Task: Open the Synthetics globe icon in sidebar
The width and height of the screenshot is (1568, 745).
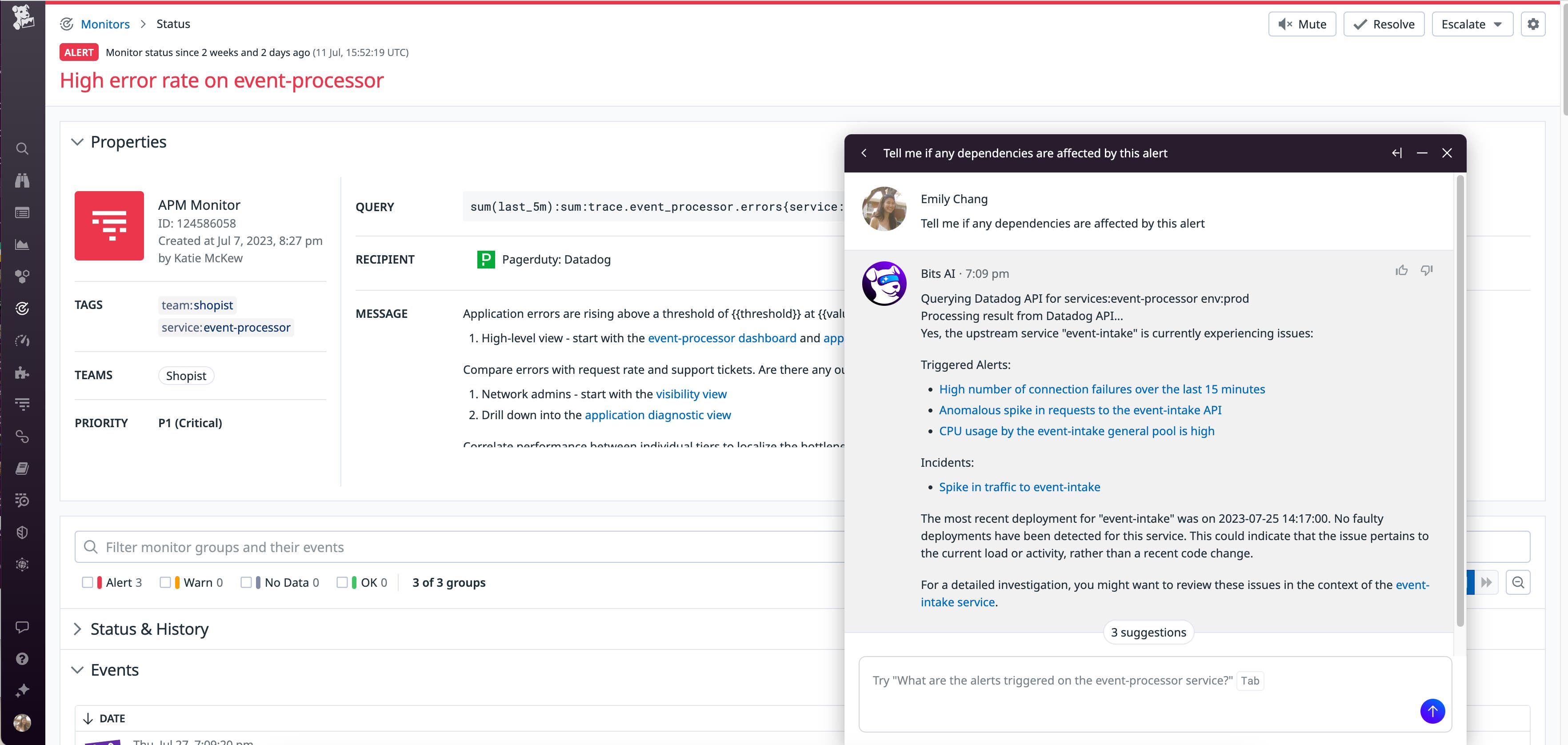Action: (22, 564)
